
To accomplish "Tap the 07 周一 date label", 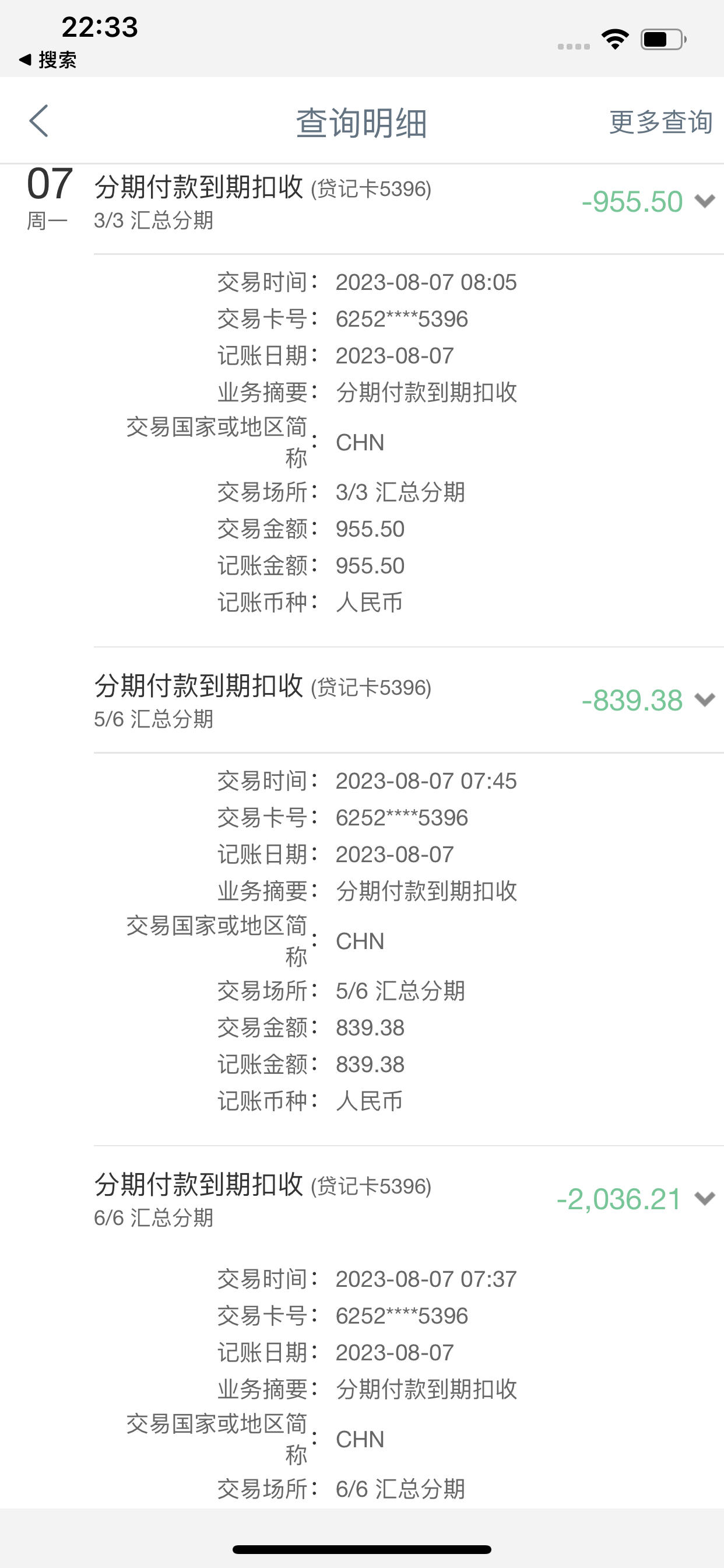I will pos(50,198).
